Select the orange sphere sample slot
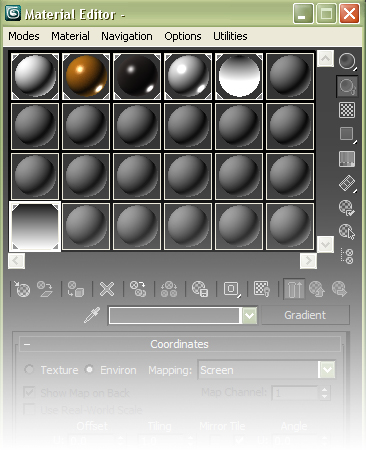 point(86,77)
